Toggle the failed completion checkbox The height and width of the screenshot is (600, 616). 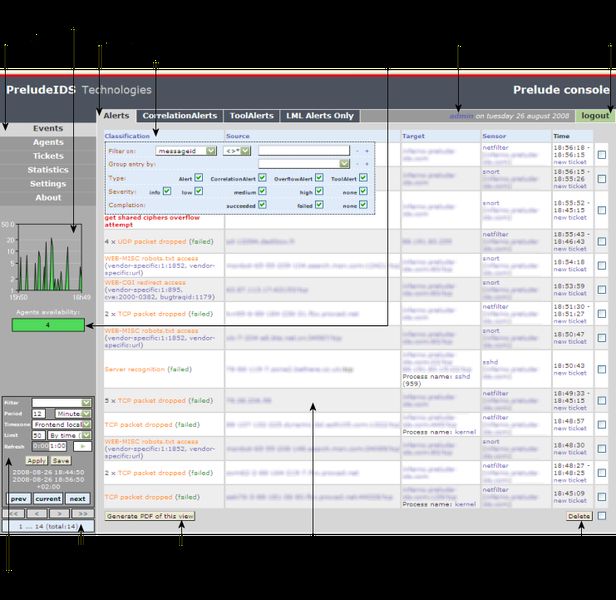pyautogui.click(x=319, y=205)
